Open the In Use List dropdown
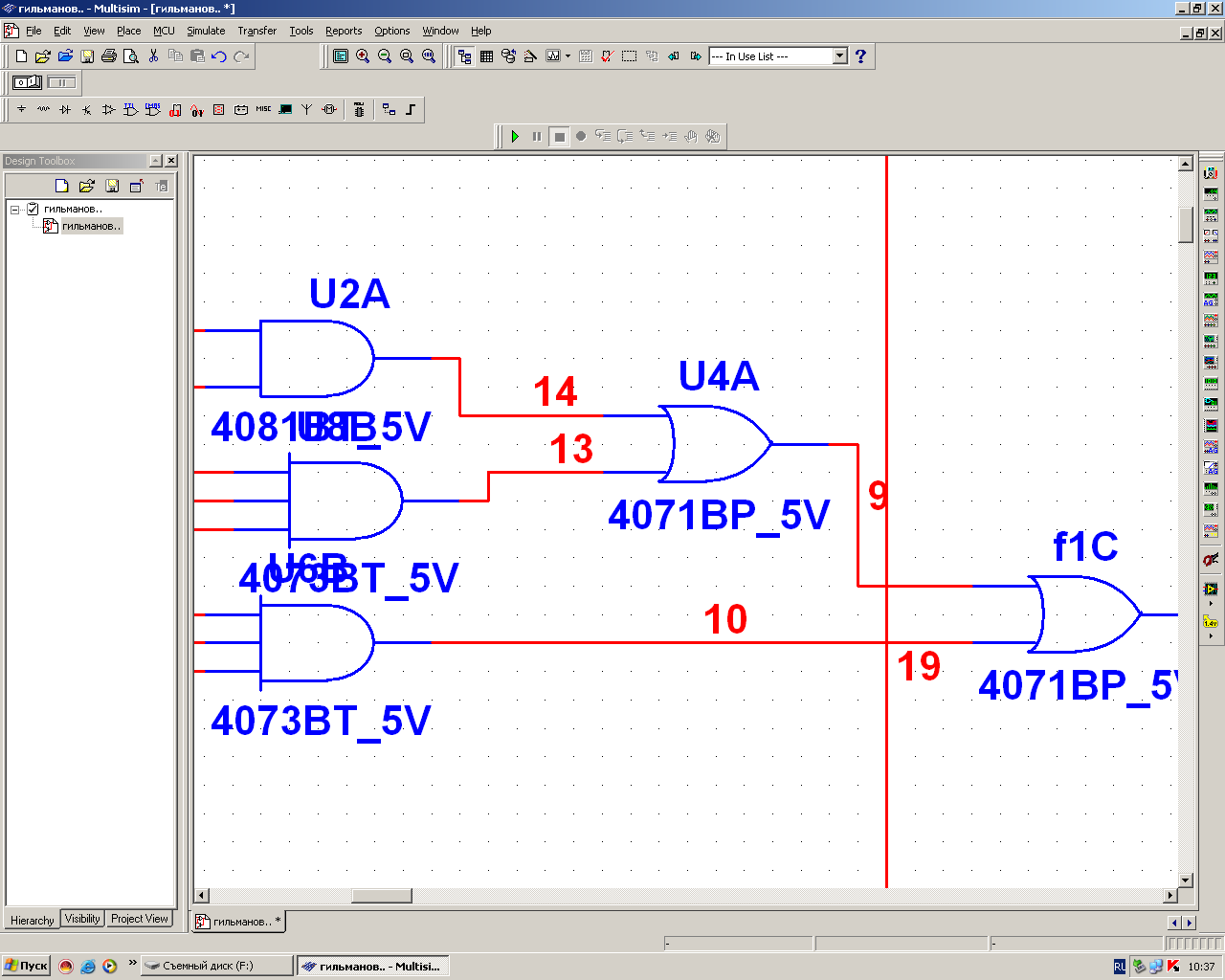 click(x=839, y=56)
